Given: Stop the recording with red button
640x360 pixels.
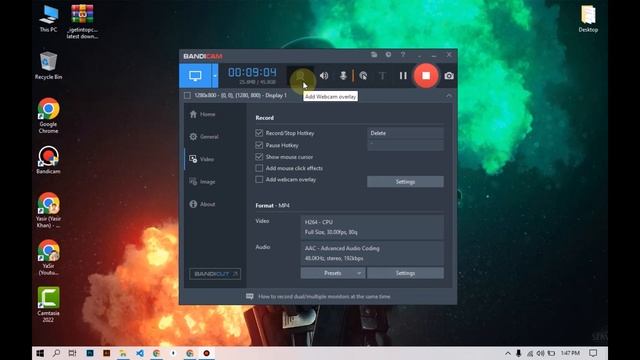Looking at the screenshot, I should tap(426, 76).
